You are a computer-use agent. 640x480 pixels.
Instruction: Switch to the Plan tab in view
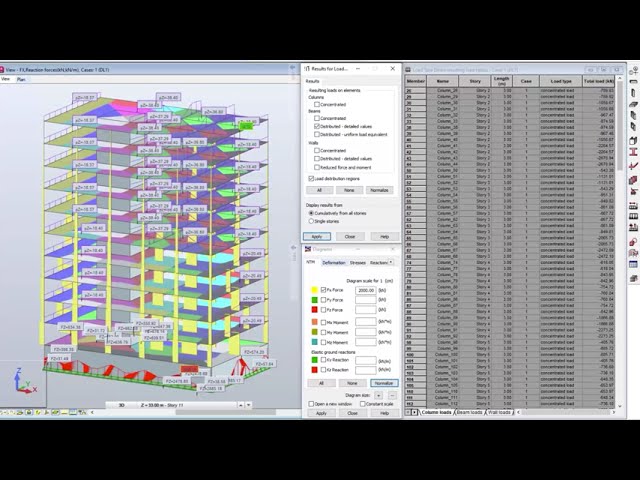click(x=21, y=79)
